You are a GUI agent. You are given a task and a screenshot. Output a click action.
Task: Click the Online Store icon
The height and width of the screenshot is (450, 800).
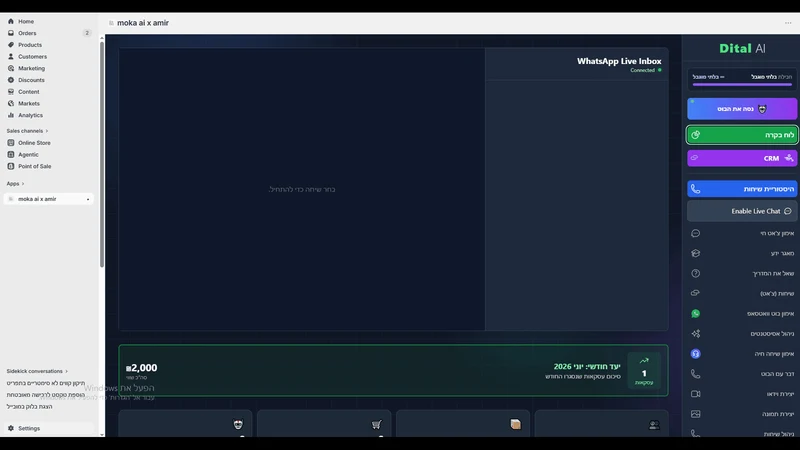11,143
